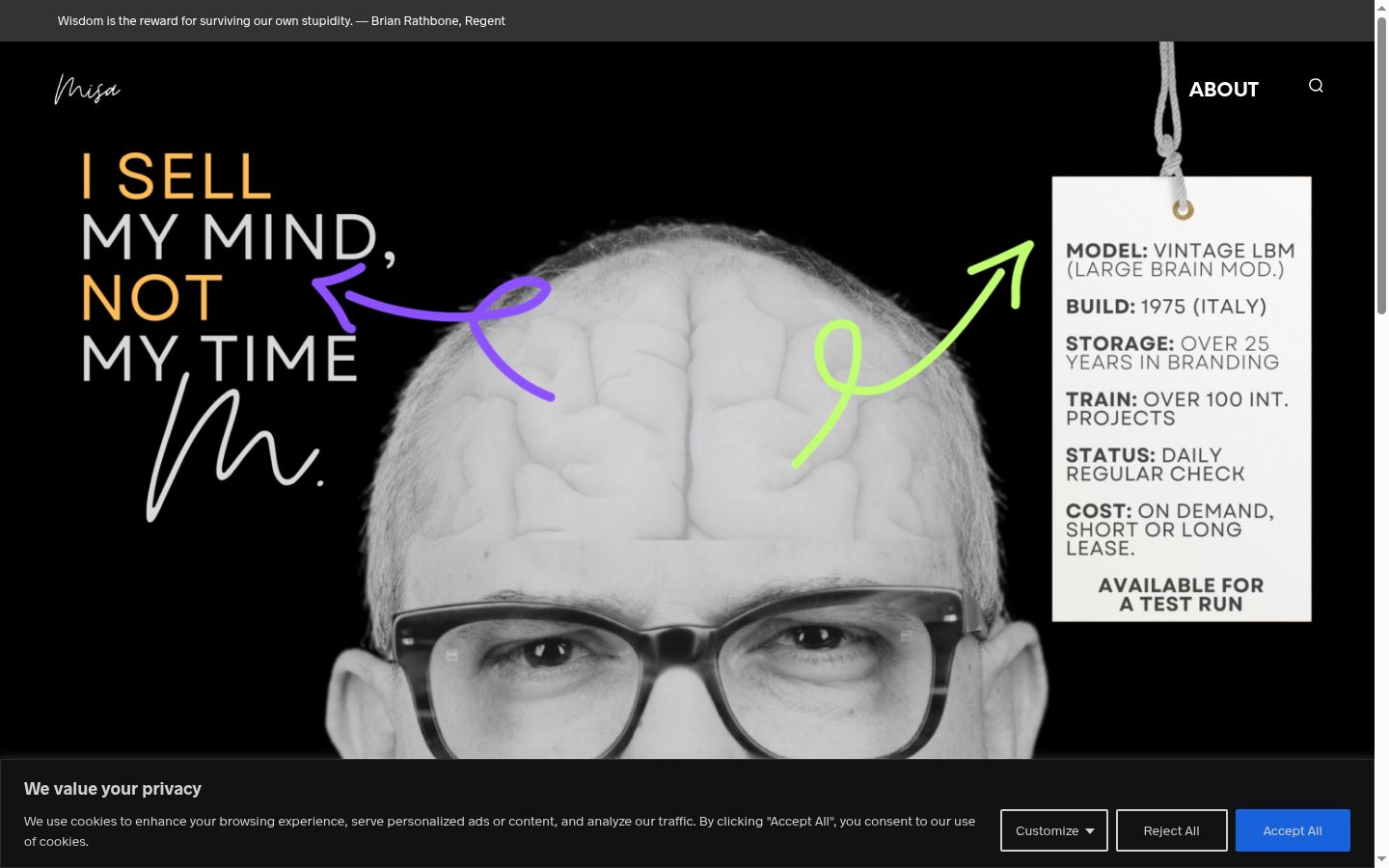
Task: Click "BUILD: 1975 (ITALY)" on the tag
Action: point(1166,307)
